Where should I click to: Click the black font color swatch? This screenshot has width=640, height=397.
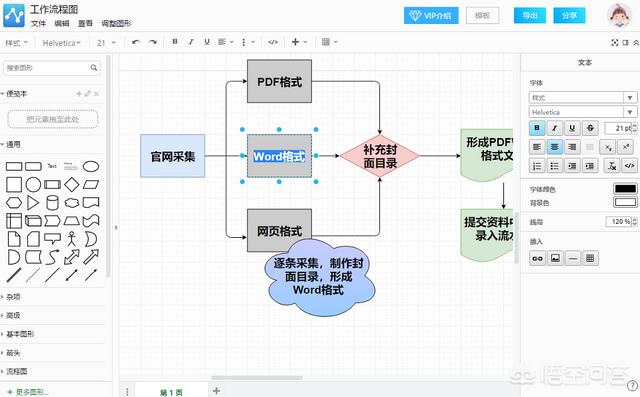coord(625,189)
